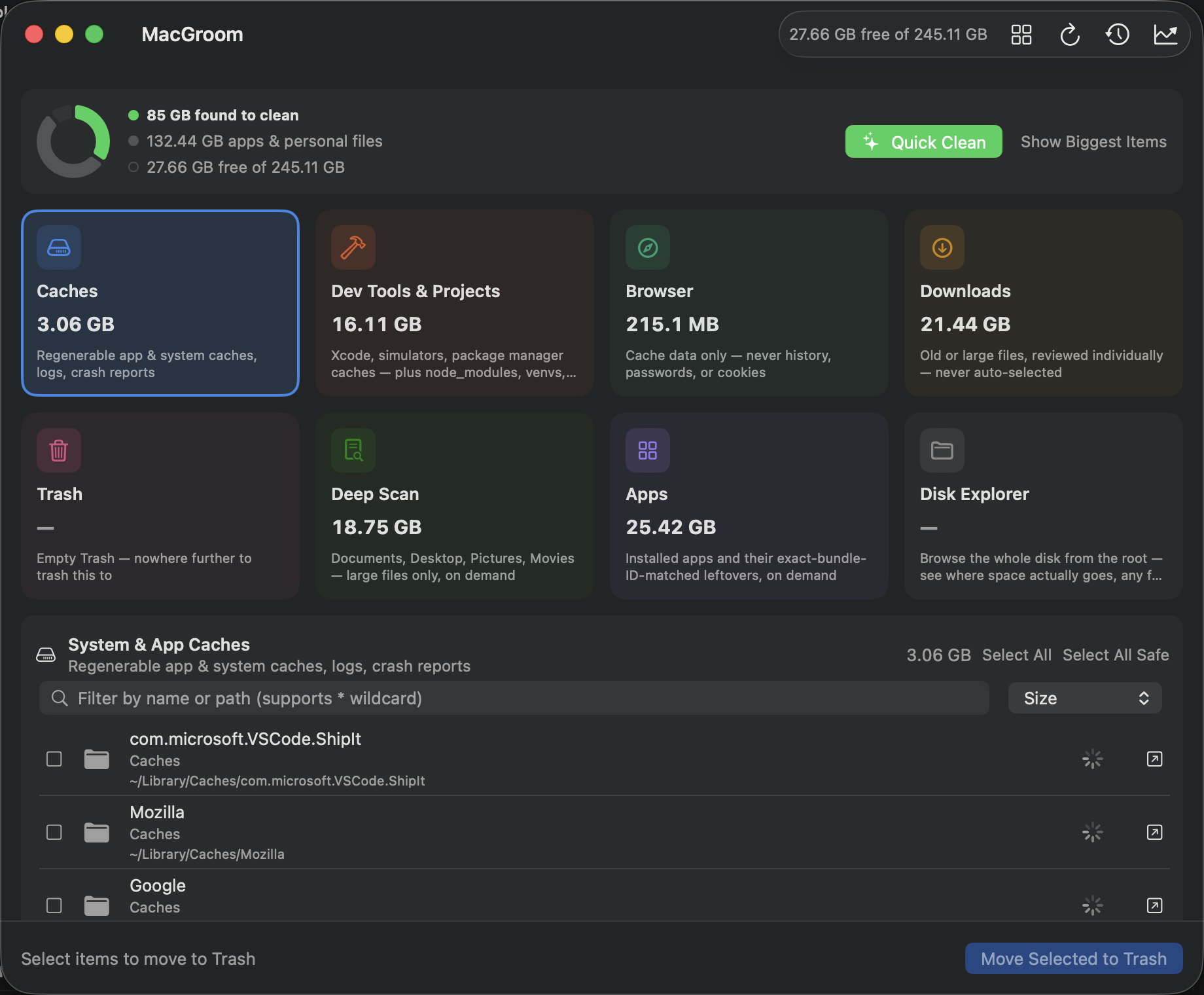Select the Apps category card
The image size is (1204, 995).
pos(749,506)
